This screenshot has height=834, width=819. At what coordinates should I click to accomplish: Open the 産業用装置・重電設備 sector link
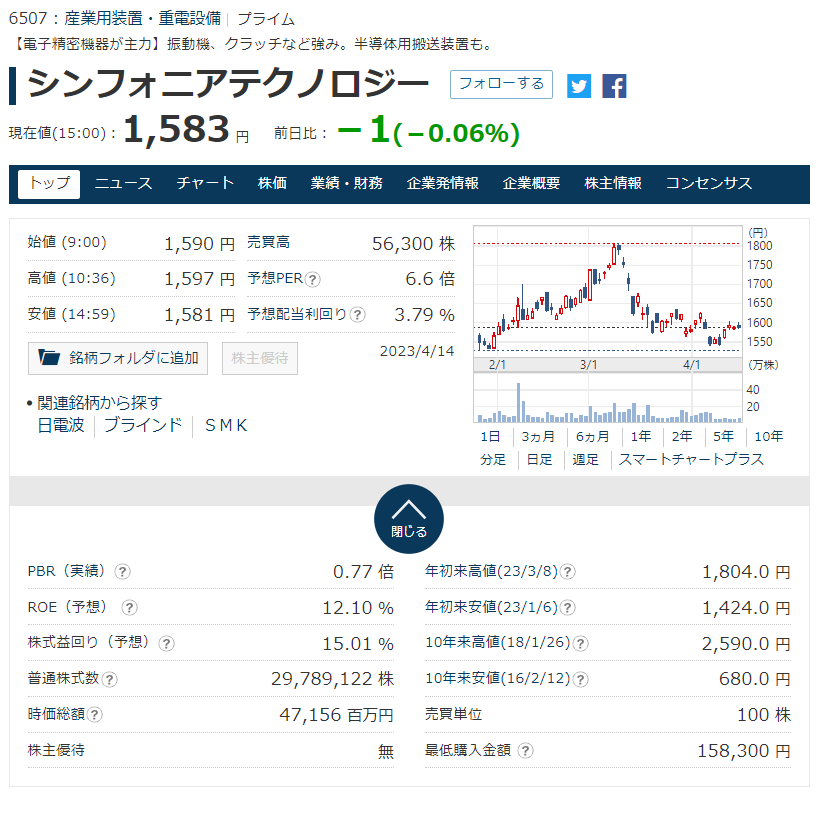143,19
